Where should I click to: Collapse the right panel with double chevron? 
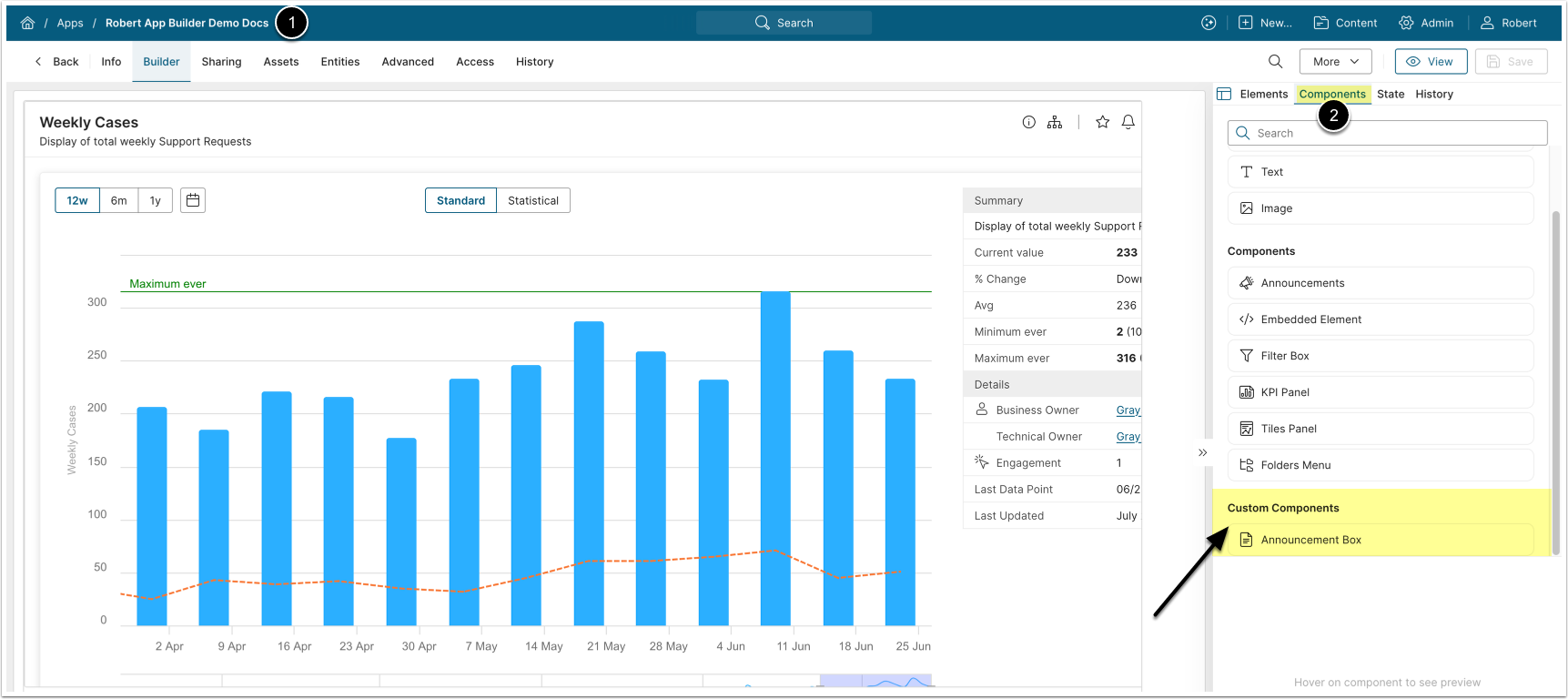1202,452
